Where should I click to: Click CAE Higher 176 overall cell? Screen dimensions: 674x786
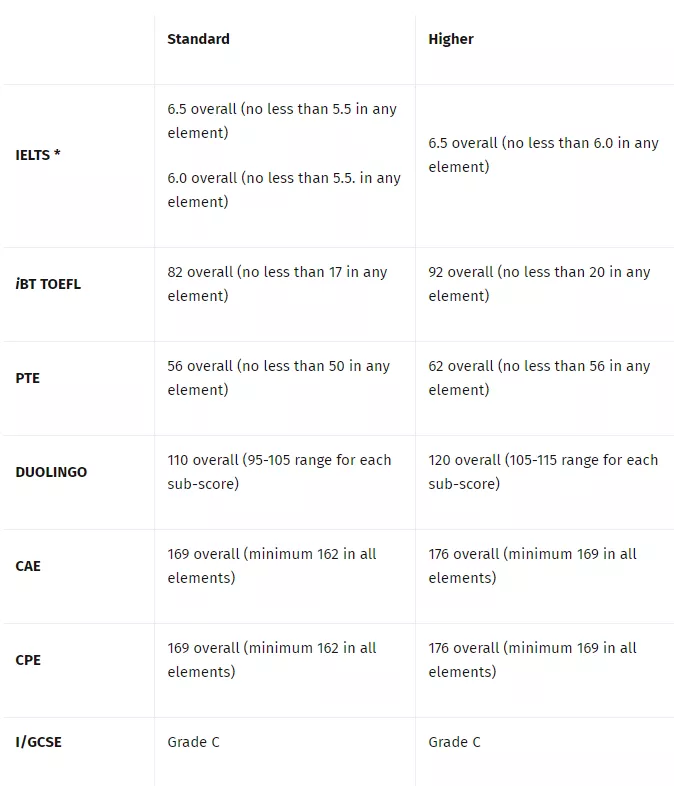532,566
